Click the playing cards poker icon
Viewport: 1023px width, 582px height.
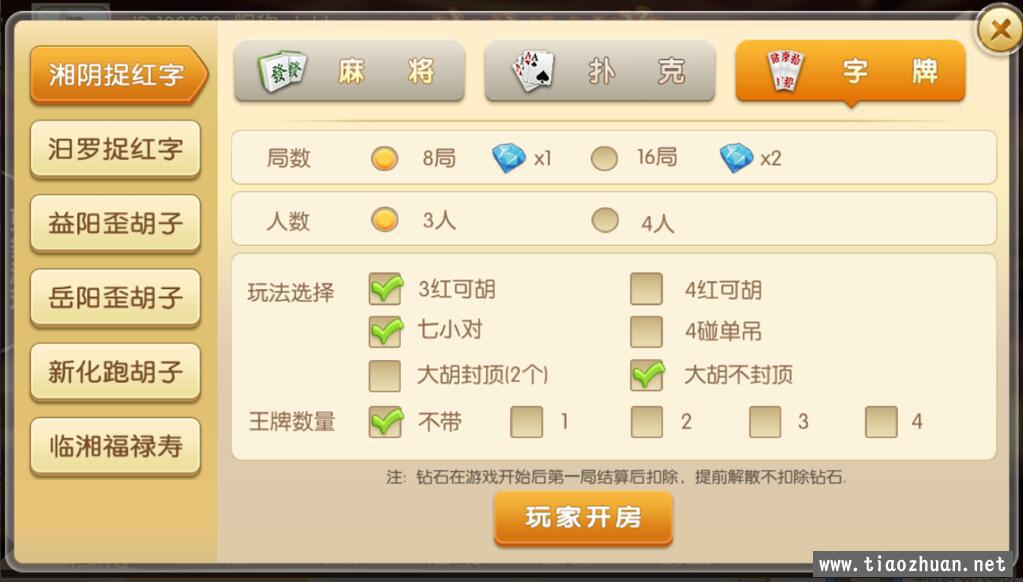coord(534,70)
